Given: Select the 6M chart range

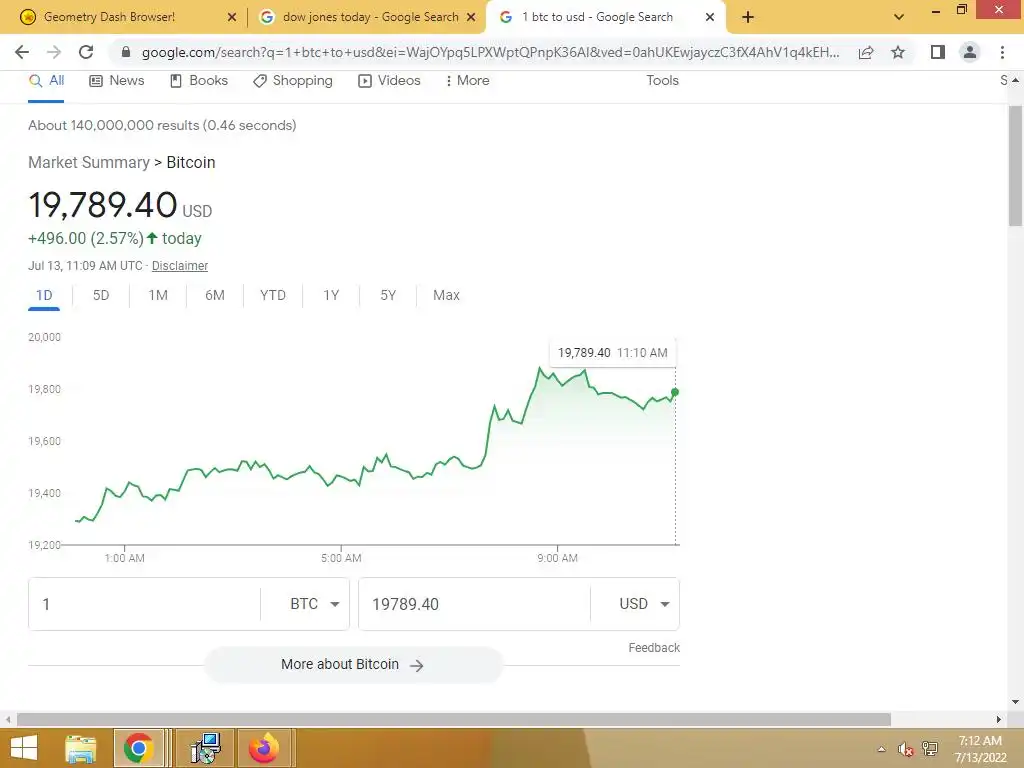Looking at the screenshot, I should [x=215, y=295].
